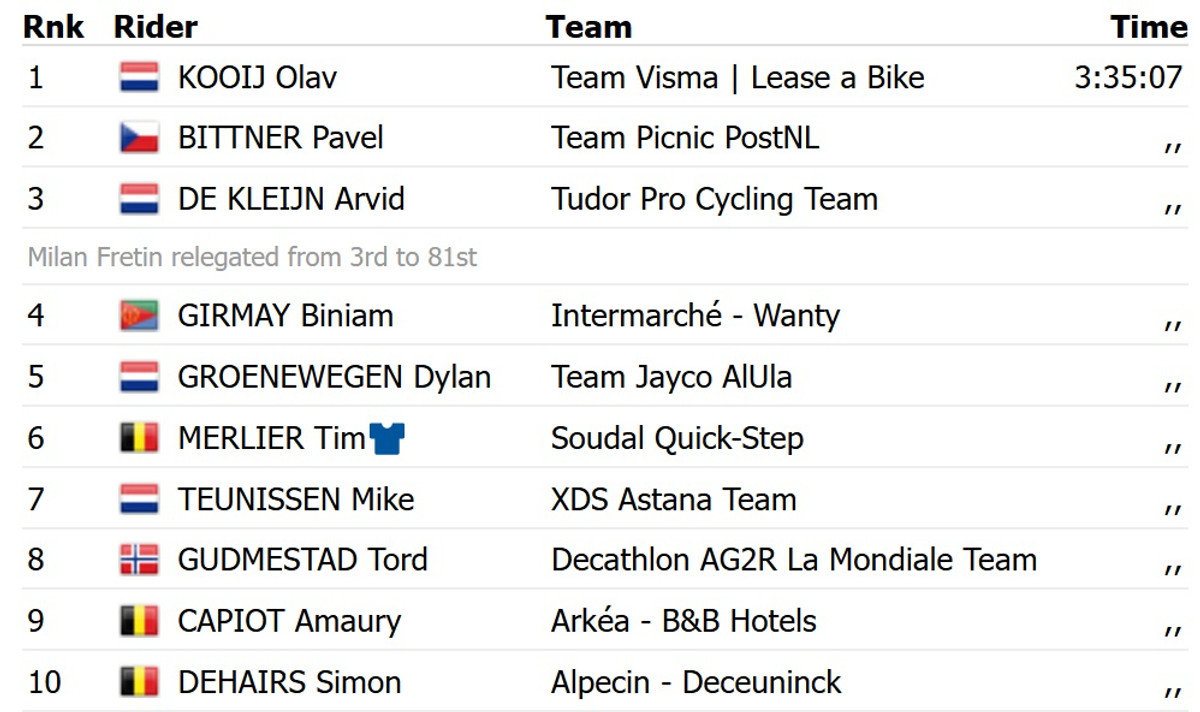Open the Alpecin - Deceuninck team page
Screen dimensions: 1200x712
[x=696, y=682]
